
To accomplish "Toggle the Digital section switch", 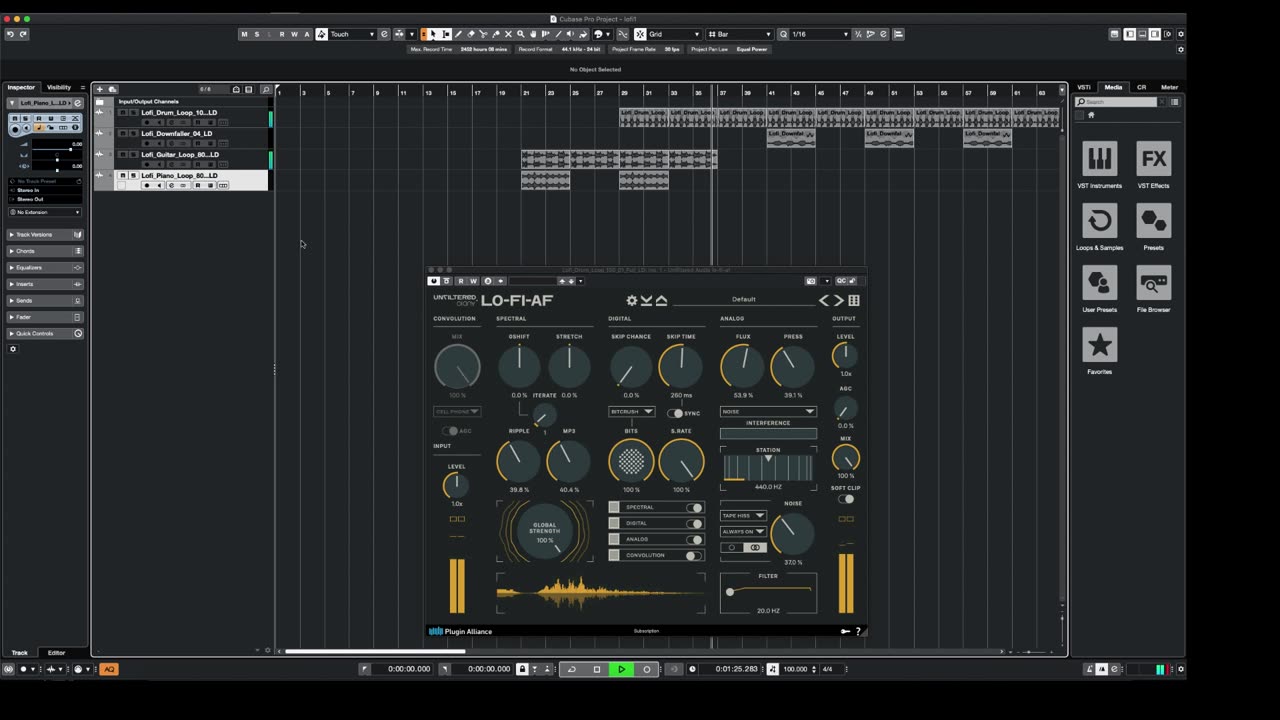I will point(693,523).
